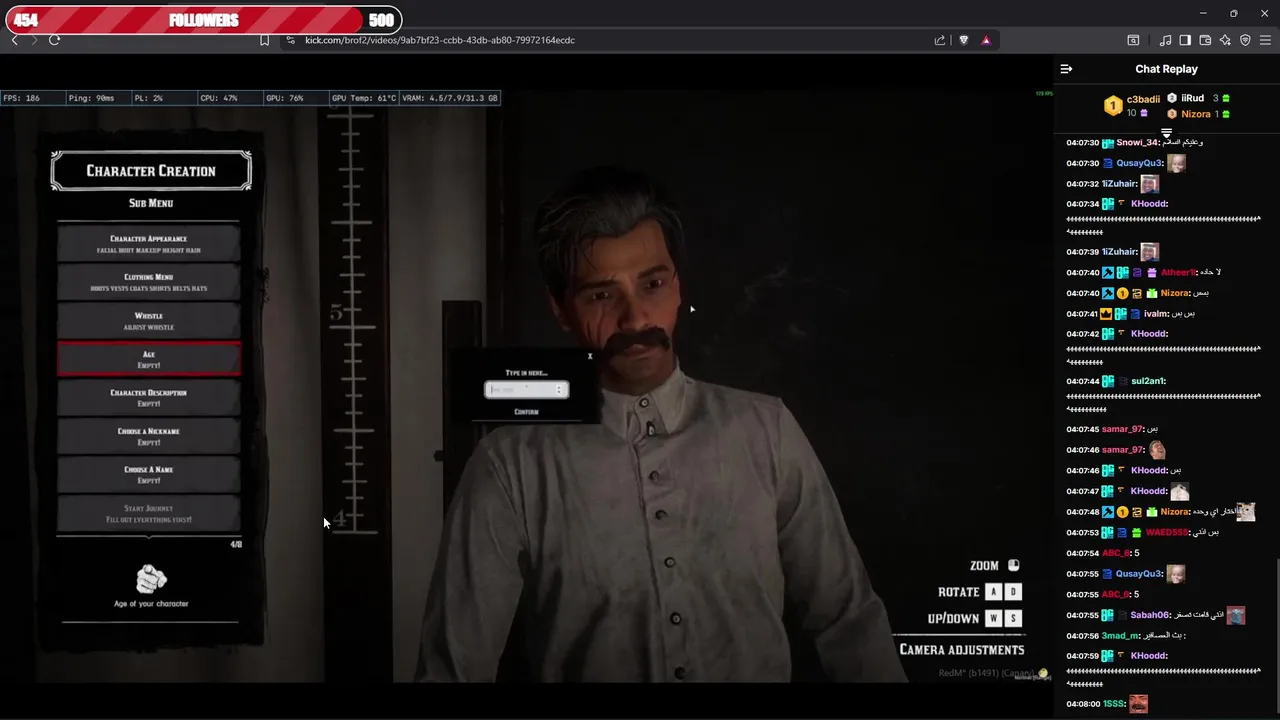The width and height of the screenshot is (1280, 720).
Task: Open Character Description entry
Action: click(149, 398)
